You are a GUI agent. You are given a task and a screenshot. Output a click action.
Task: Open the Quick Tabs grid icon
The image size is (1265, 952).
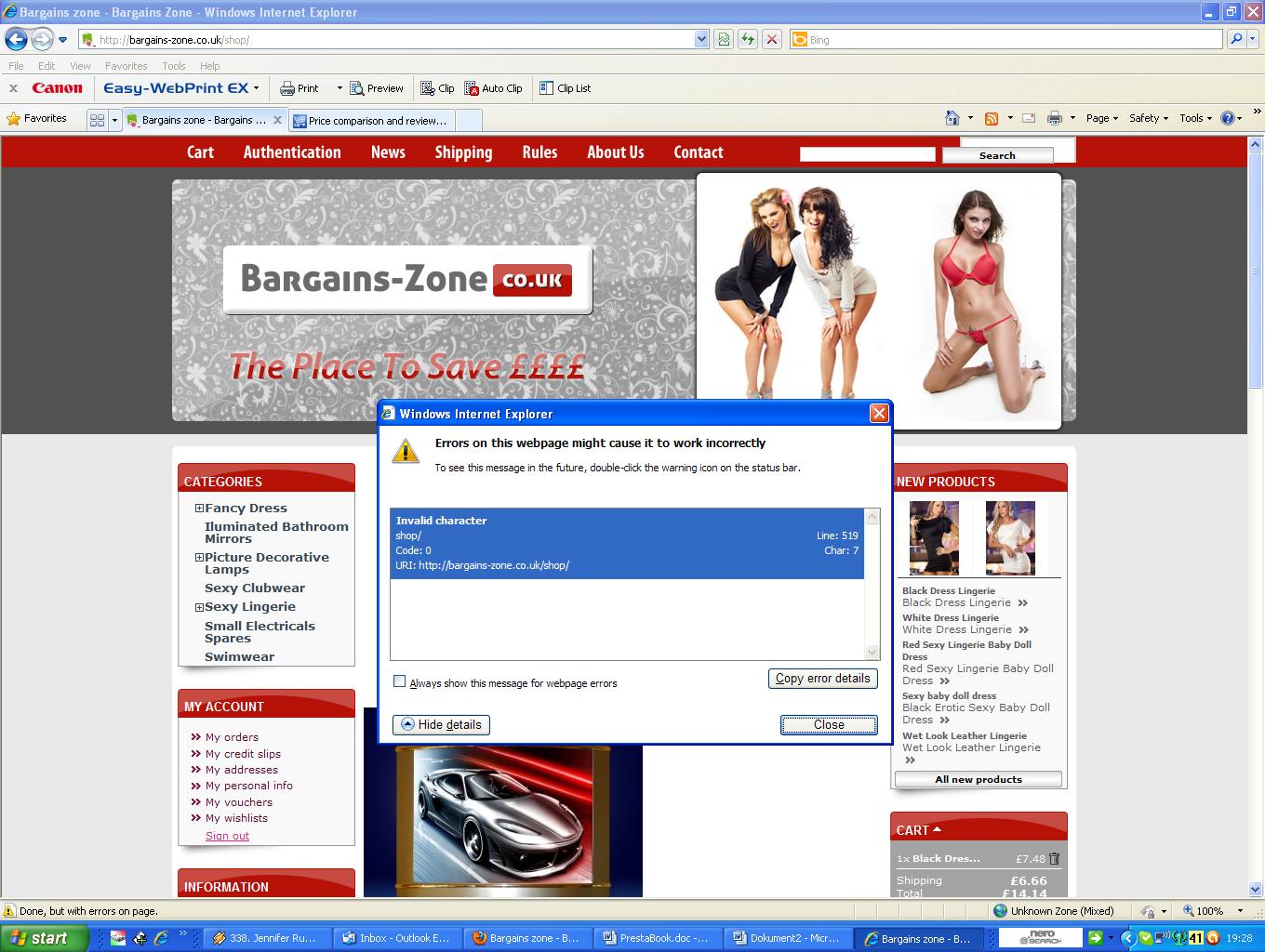[x=97, y=120]
